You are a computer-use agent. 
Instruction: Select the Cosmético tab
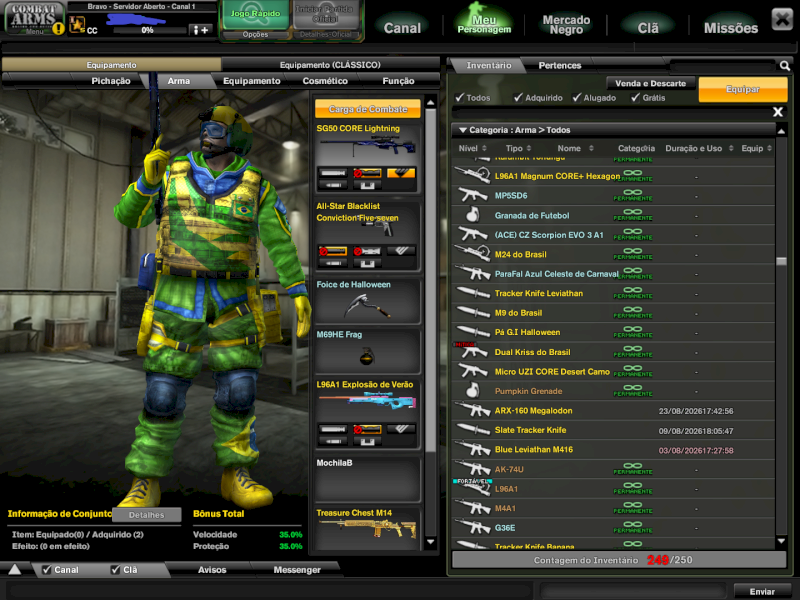pyautogui.click(x=325, y=81)
